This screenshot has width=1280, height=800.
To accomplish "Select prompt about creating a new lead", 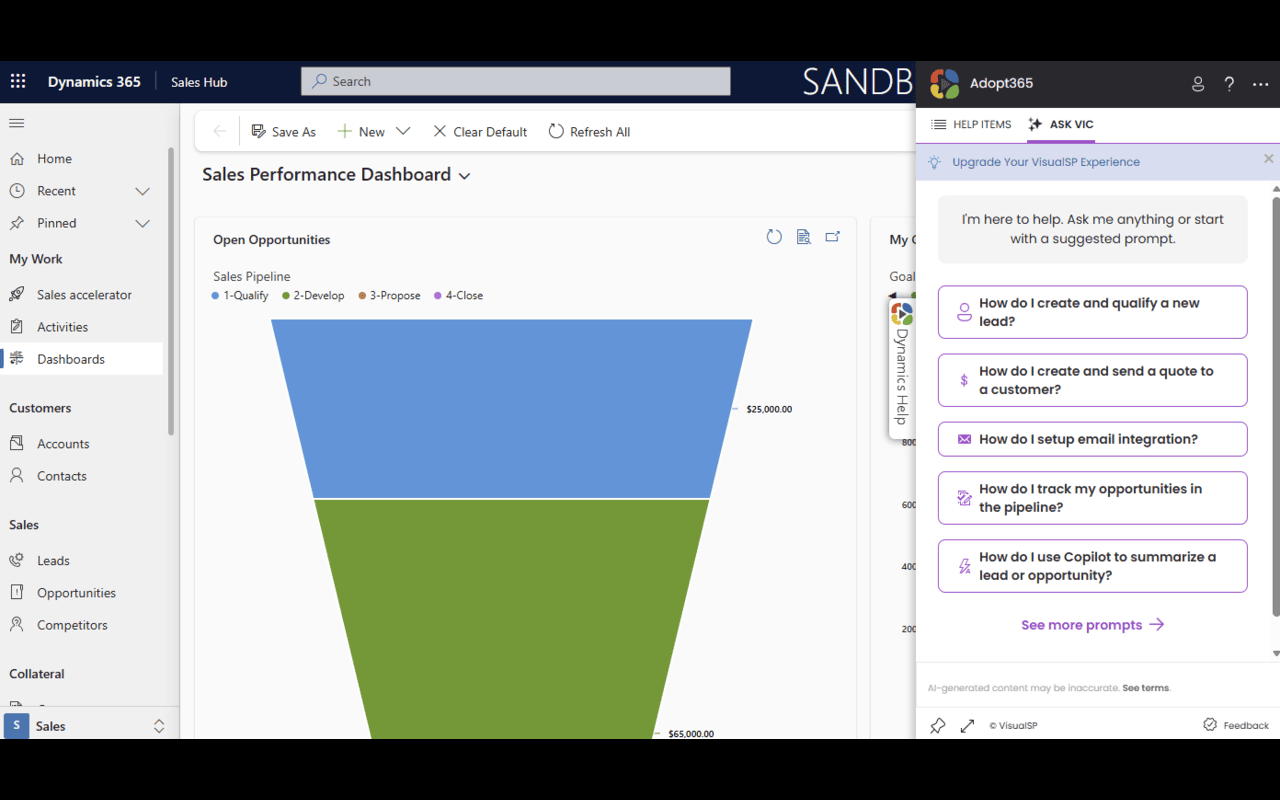I will pos(1092,312).
